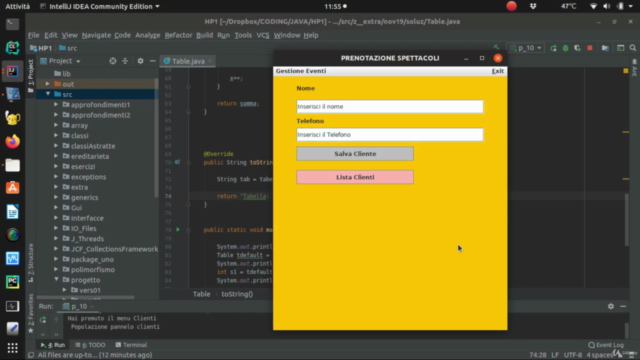The width and height of the screenshot is (640, 360).
Task: Click the src breadcrumb in navigation bar
Action: [x=68, y=48]
